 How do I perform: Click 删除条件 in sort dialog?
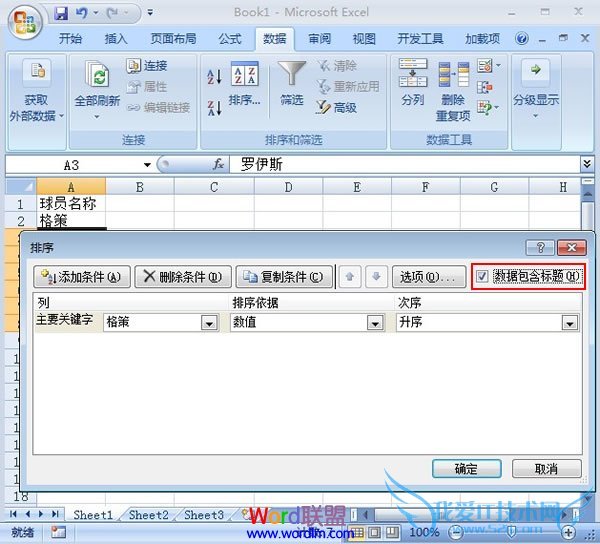(183, 277)
